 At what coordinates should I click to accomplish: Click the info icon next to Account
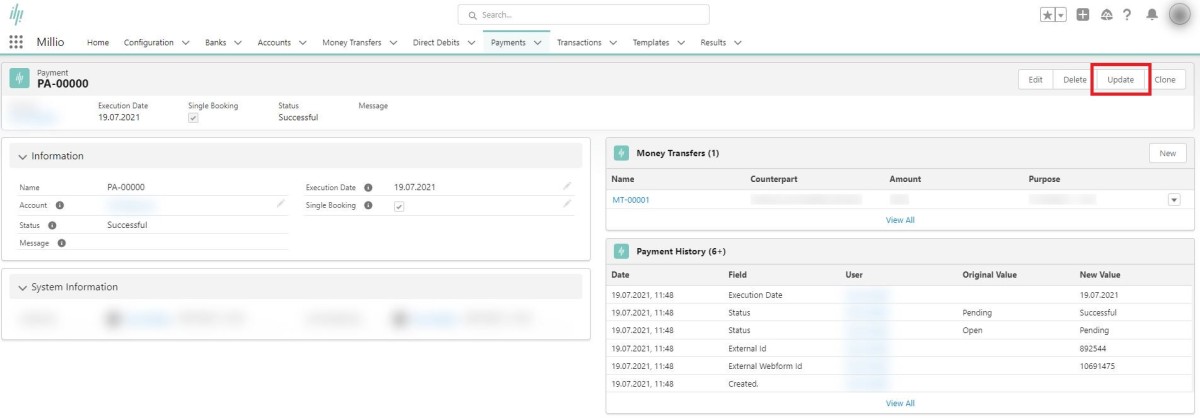[59, 205]
